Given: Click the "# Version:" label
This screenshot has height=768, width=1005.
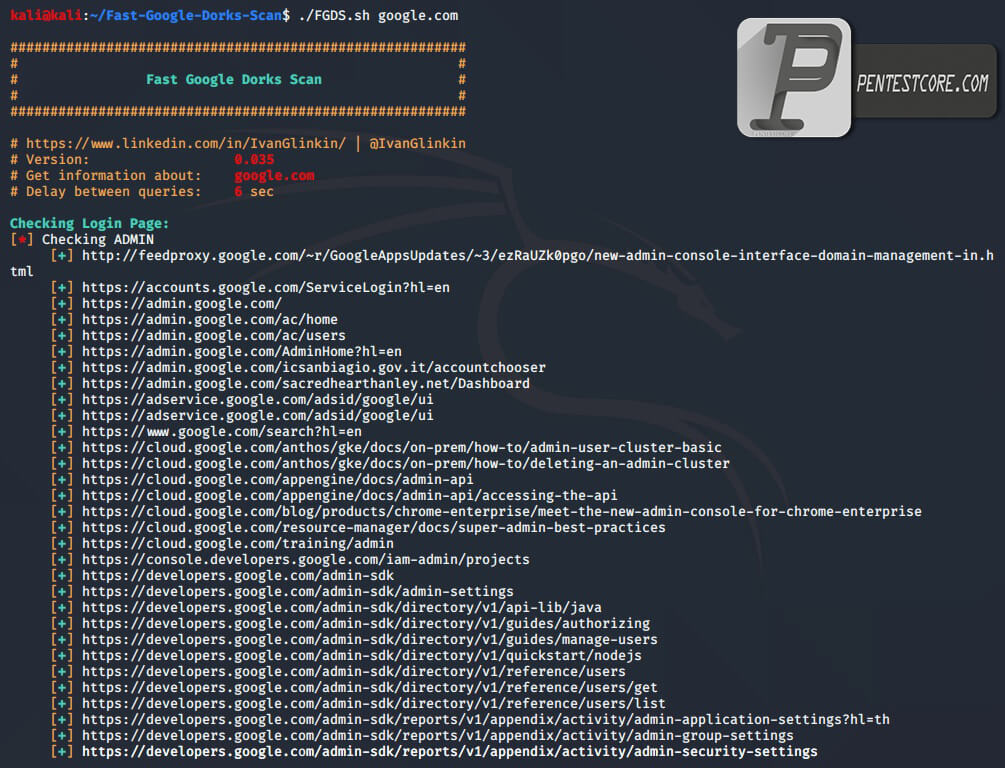Looking at the screenshot, I should (x=50, y=160).
